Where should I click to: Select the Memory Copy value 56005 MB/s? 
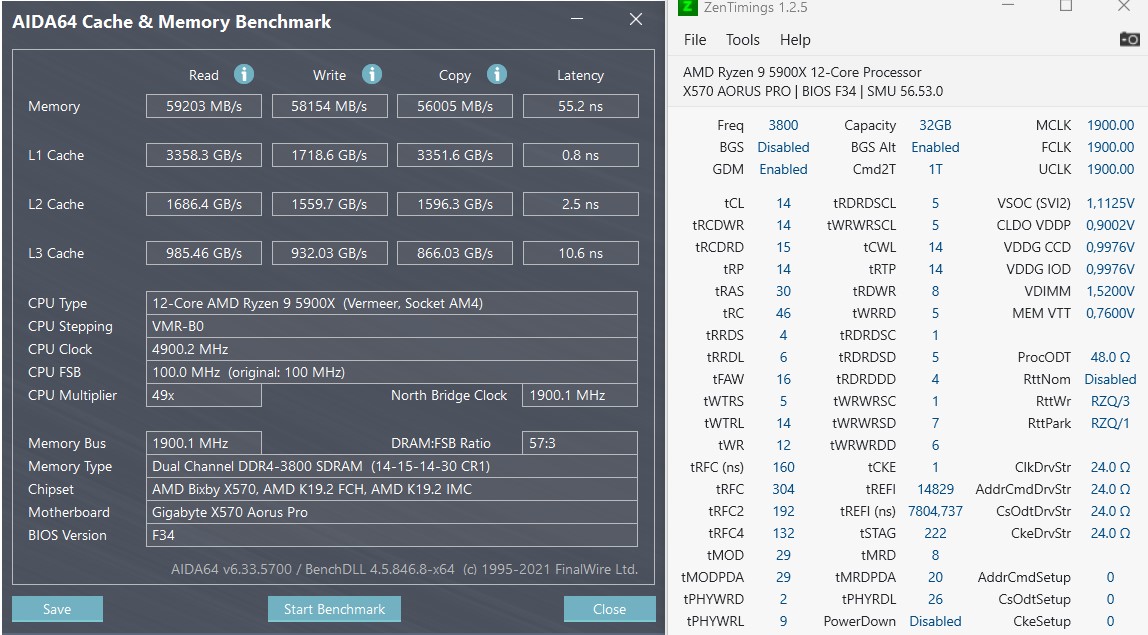pyautogui.click(x=455, y=106)
